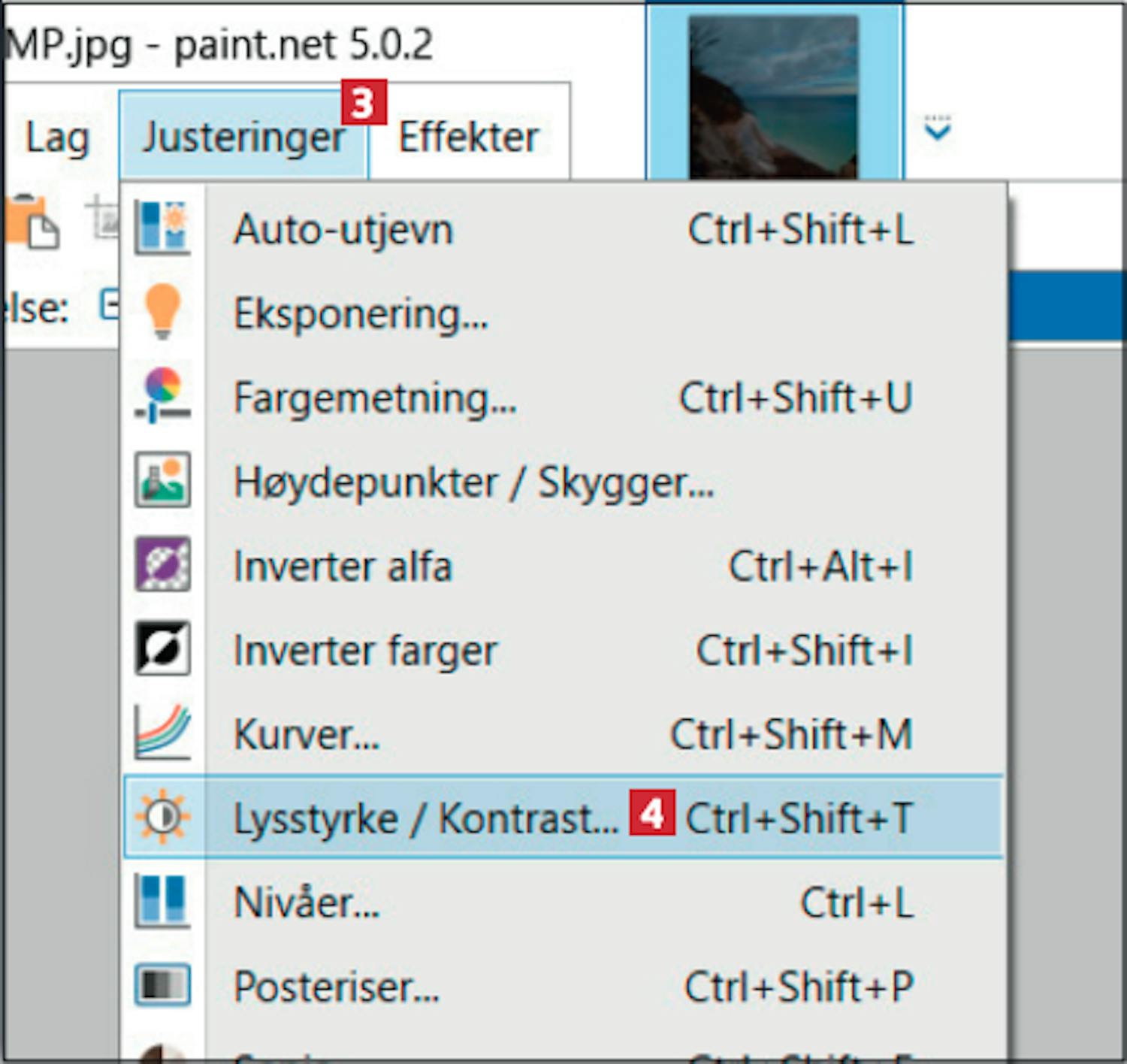Click the Ctrl+Shift+U shortcut text
This screenshot has height=1064, width=1127.
pyautogui.click(x=796, y=397)
